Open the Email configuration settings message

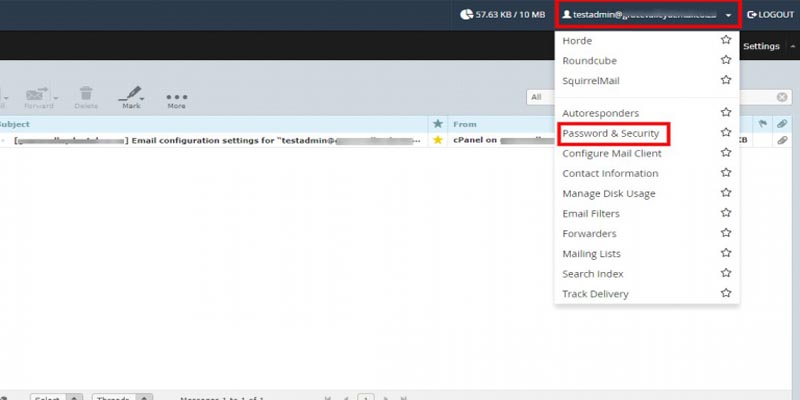coord(219,140)
